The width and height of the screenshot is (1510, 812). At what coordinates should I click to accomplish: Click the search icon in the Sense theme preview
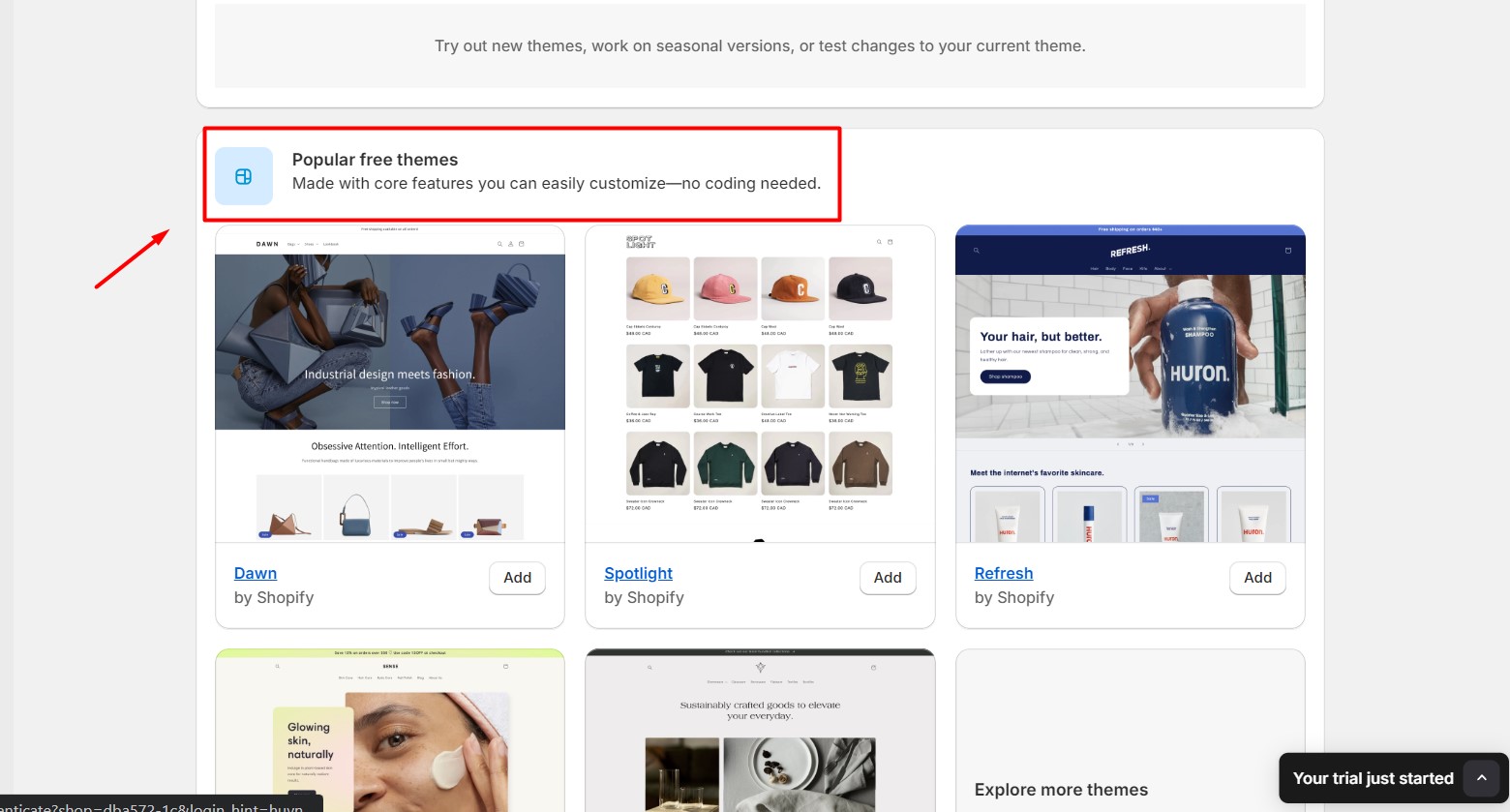278,666
